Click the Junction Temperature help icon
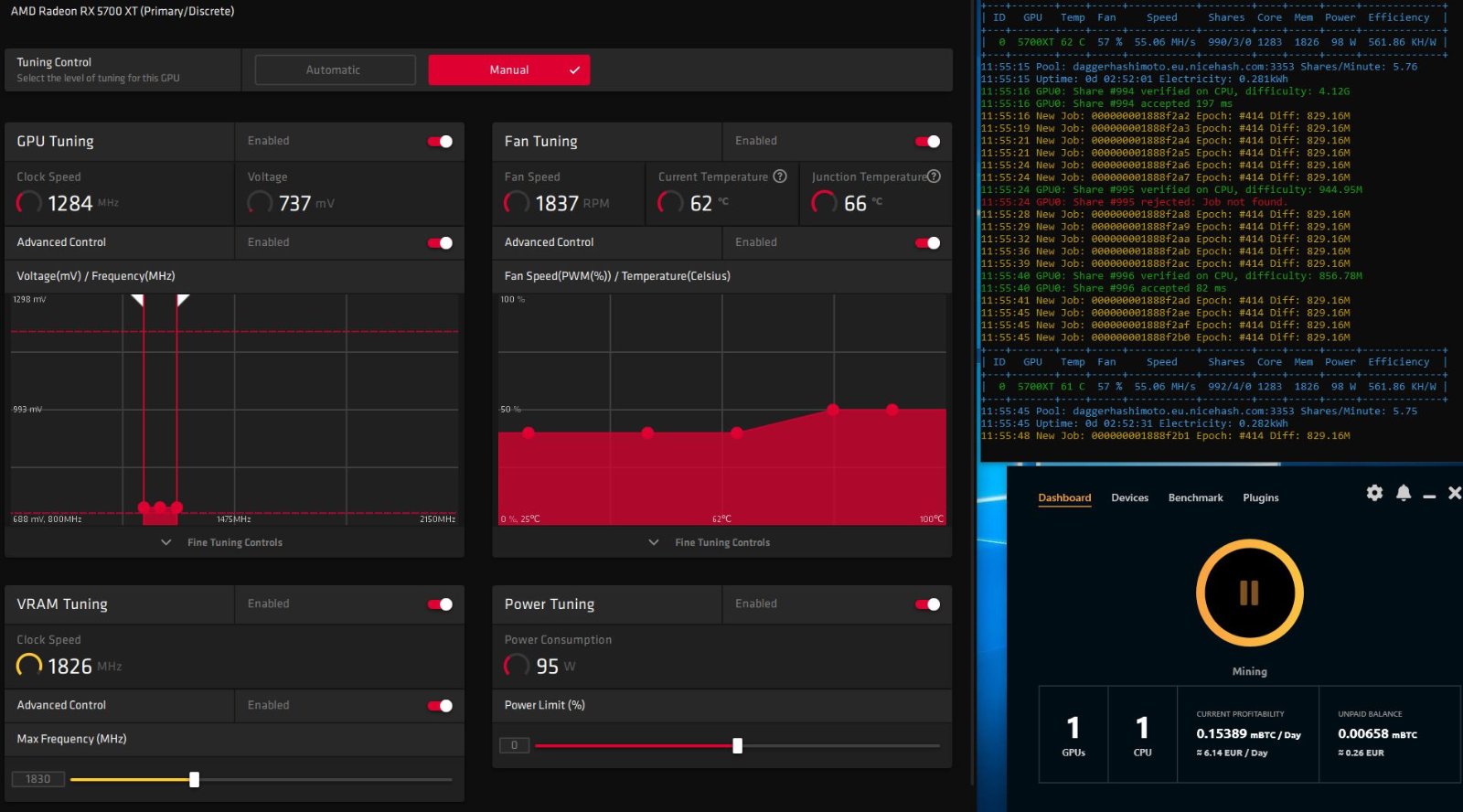The width and height of the screenshot is (1463, 812). (934, 176)
